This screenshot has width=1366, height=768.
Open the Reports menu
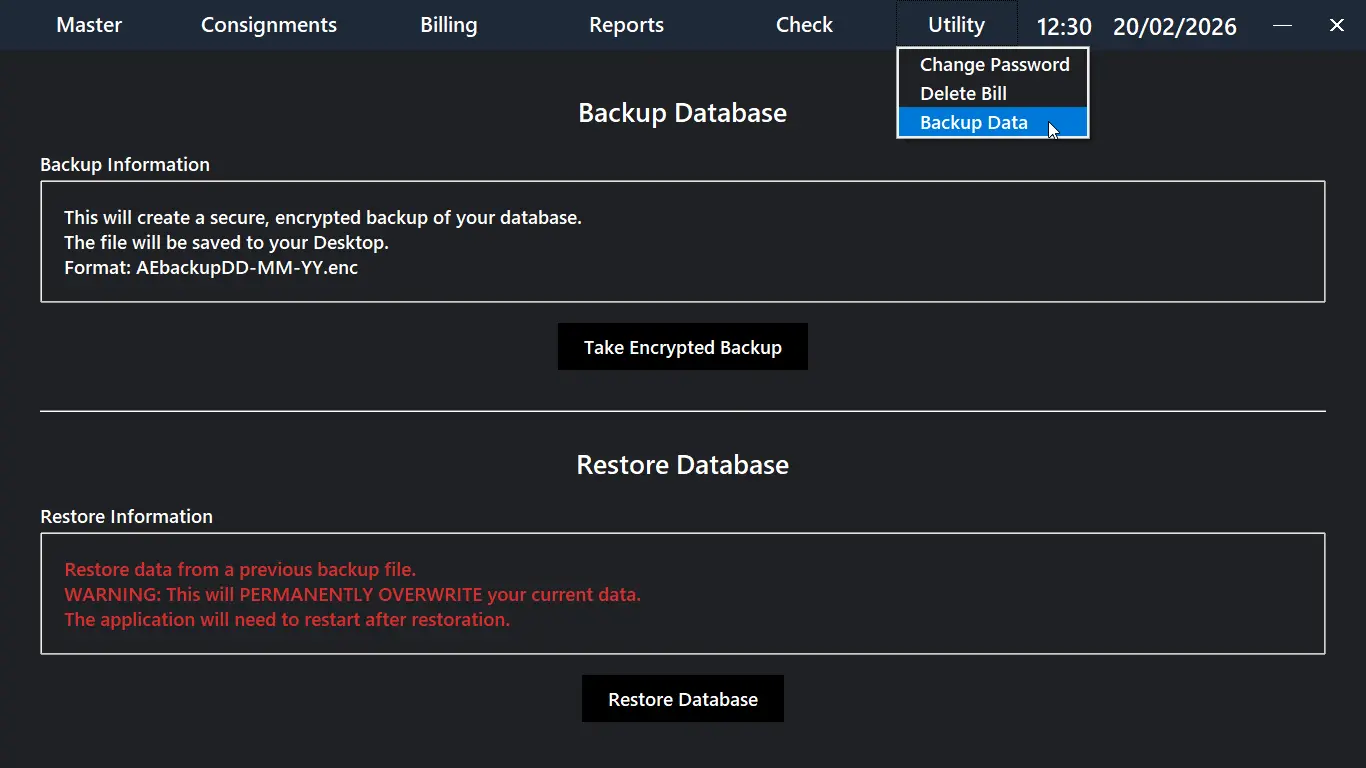pyautogui.click(x=626, y=25)
